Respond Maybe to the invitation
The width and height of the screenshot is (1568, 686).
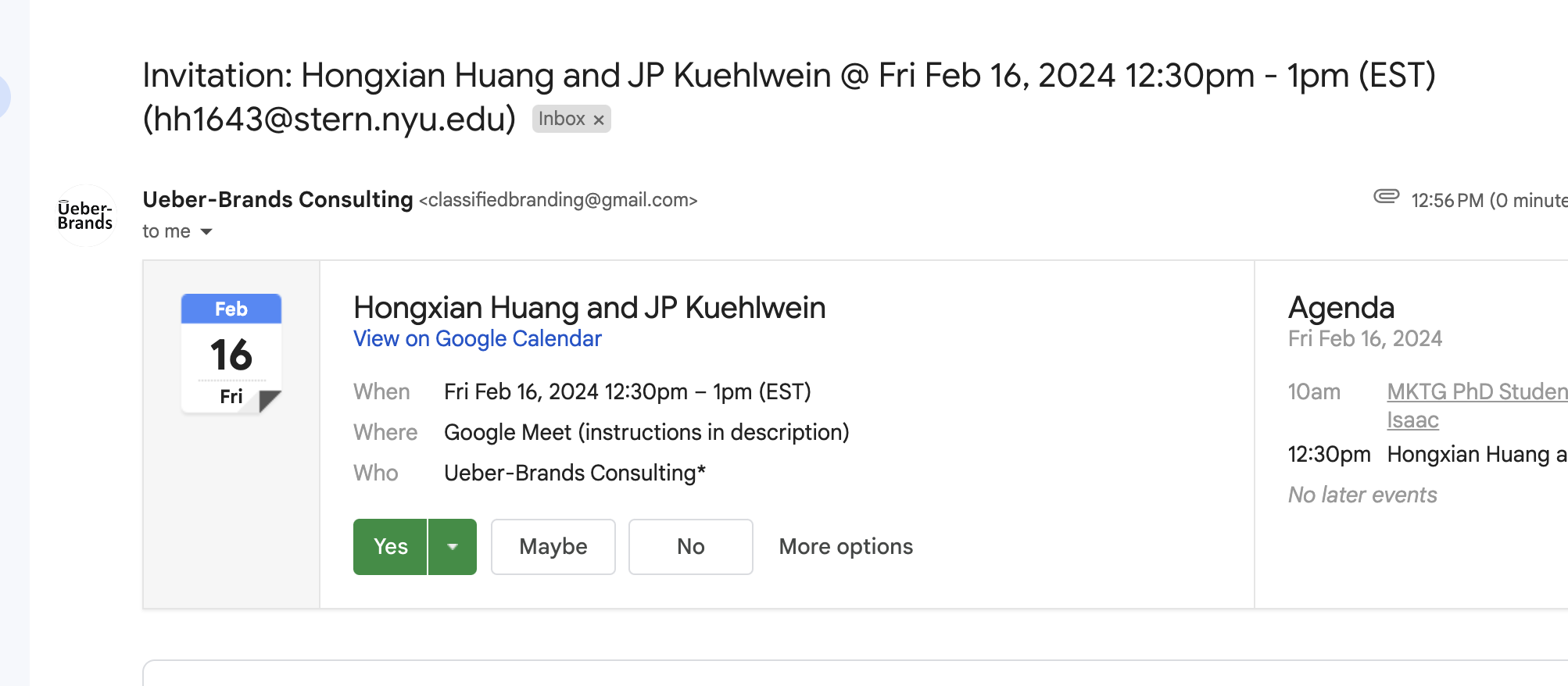click(553, 547)
